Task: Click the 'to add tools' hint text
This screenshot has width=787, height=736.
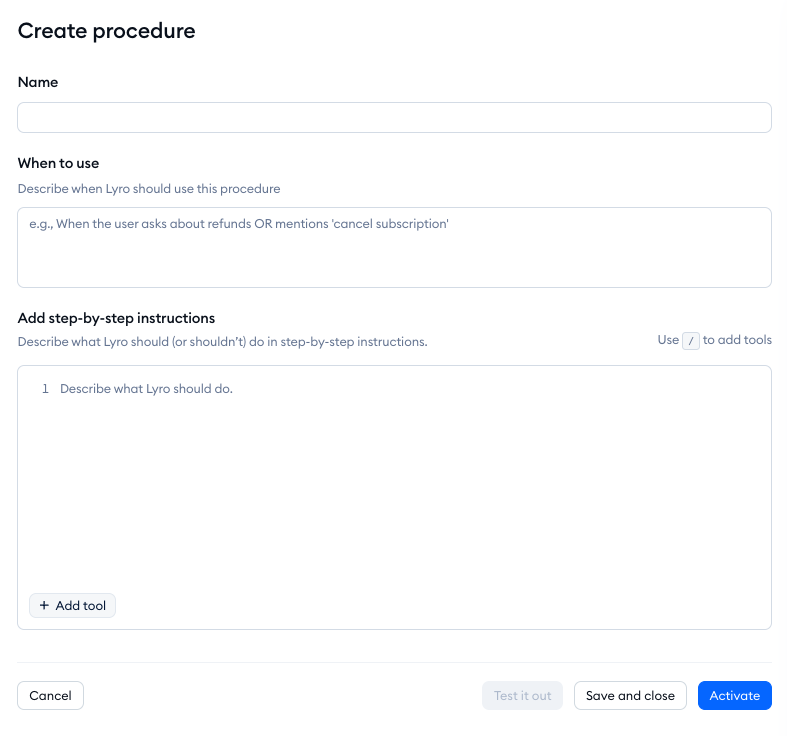Action: [737, 340]
